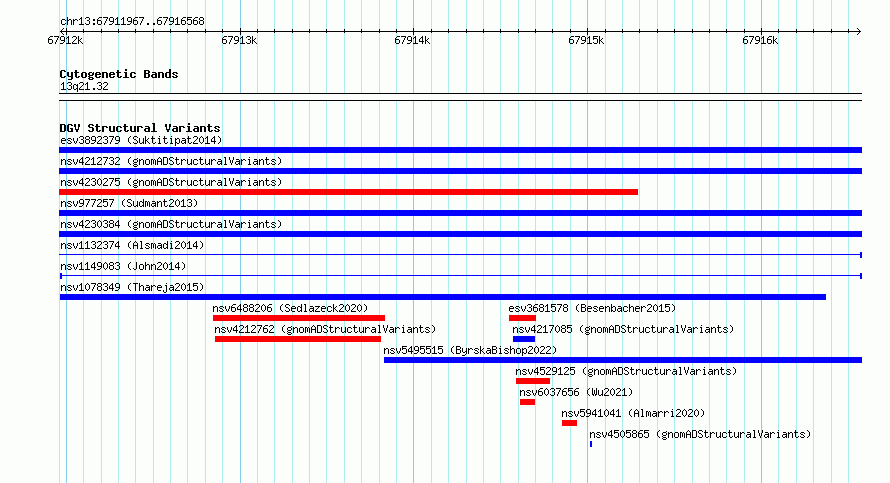Click the blue bar under esv3892379
Screen dimensions: 890x483
[x=460, y=150]
